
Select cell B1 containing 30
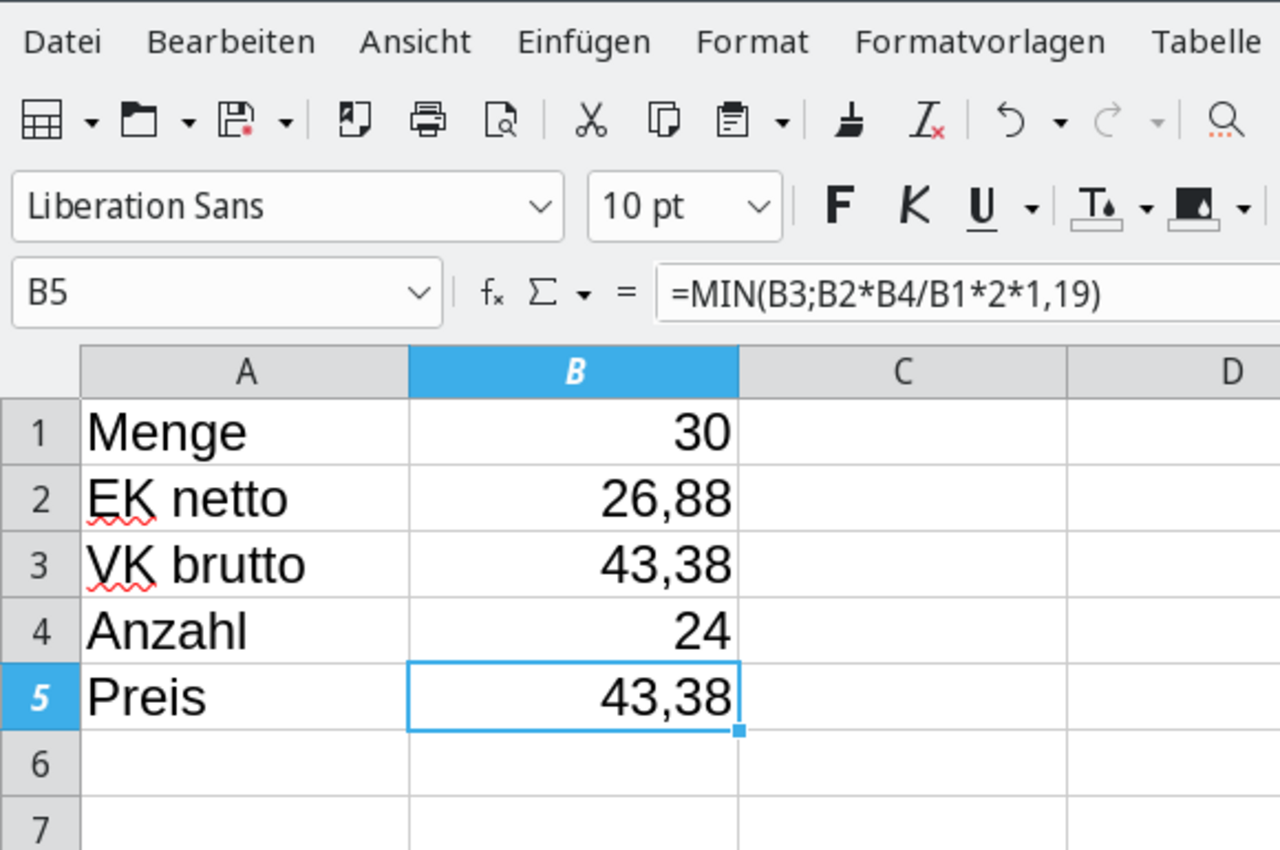[574, 432]
